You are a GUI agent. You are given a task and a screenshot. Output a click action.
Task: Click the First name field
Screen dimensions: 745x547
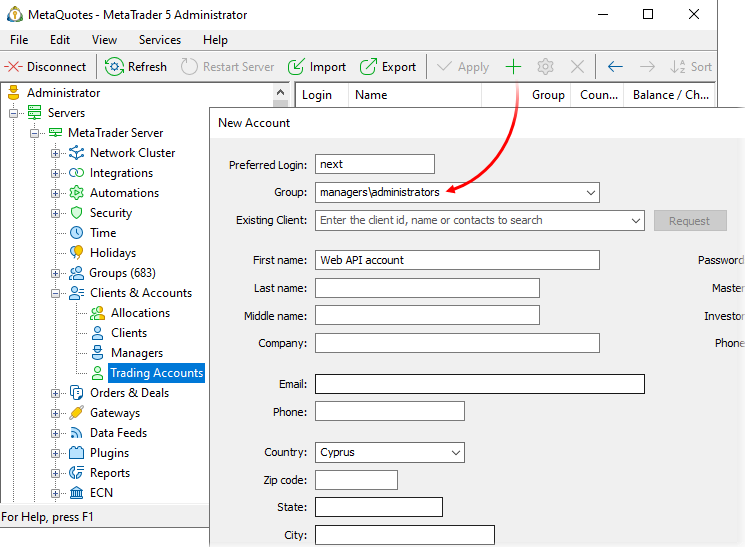pyautogui.click(x=457, y=260)
